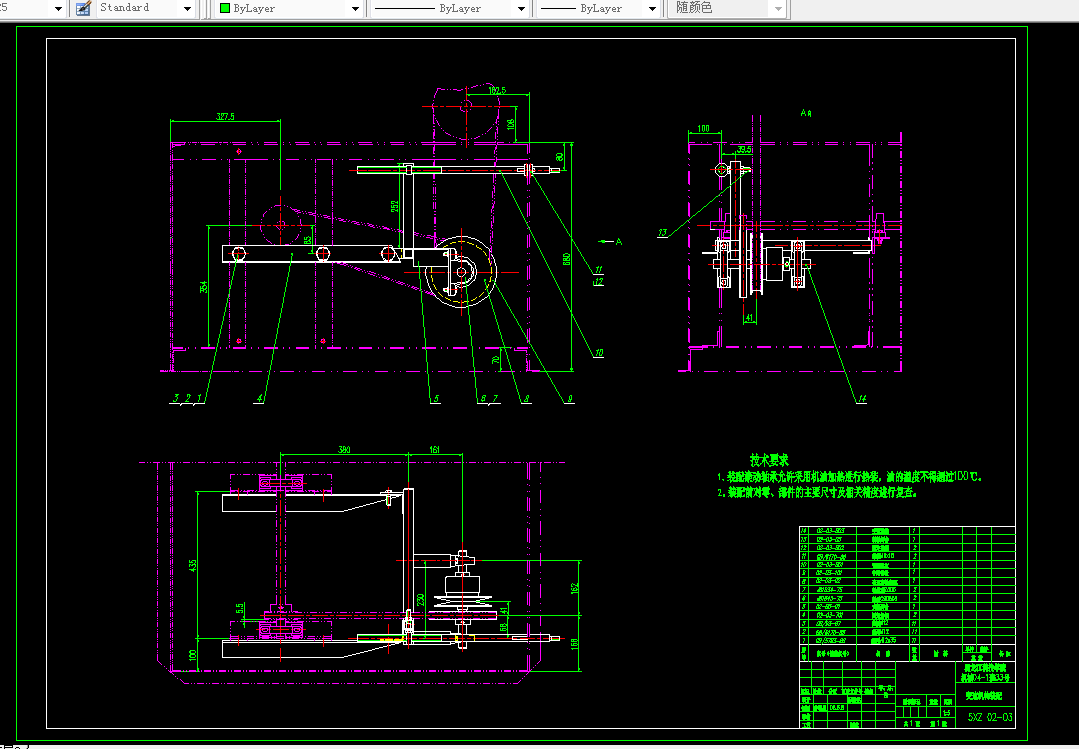Click the 380 dimension in the bottom view
The image size is (1079, 749).
tap(344, 450)
